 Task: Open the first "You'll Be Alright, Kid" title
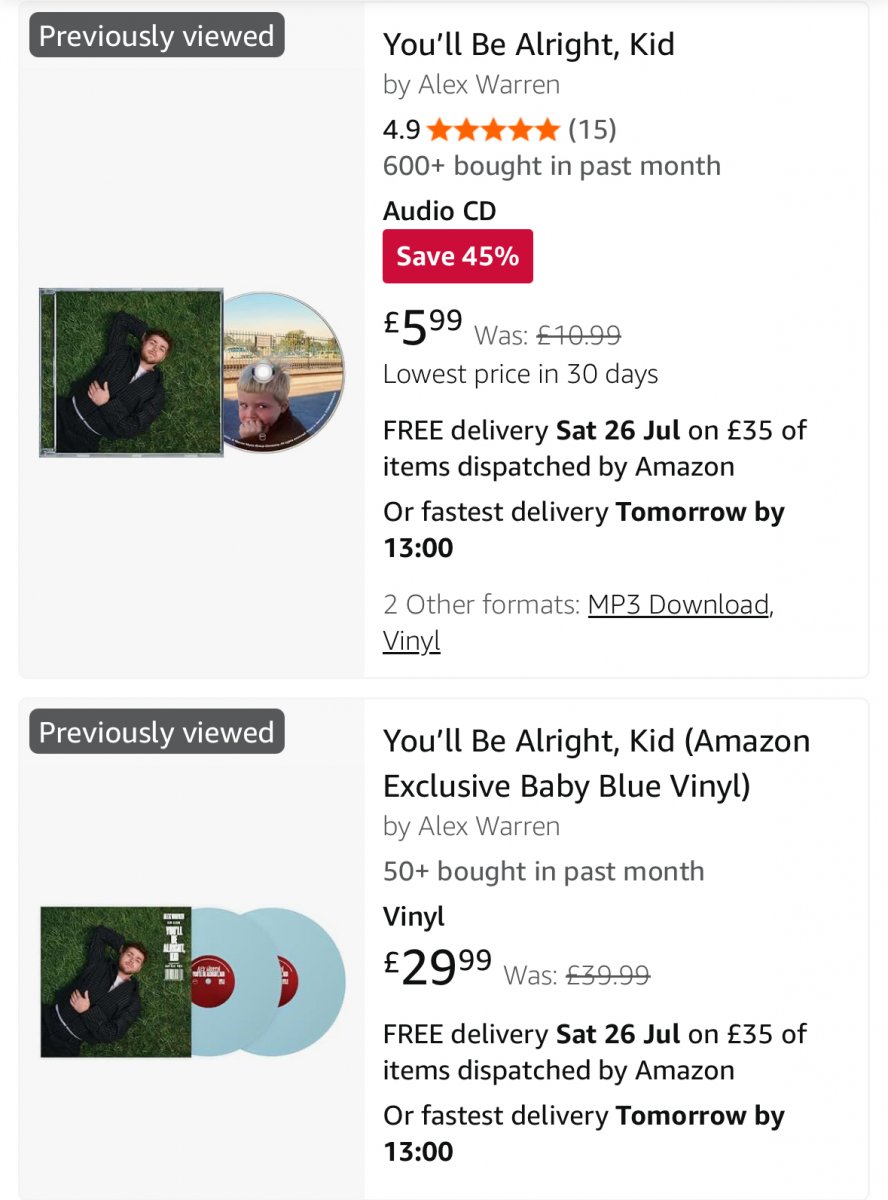528,44
